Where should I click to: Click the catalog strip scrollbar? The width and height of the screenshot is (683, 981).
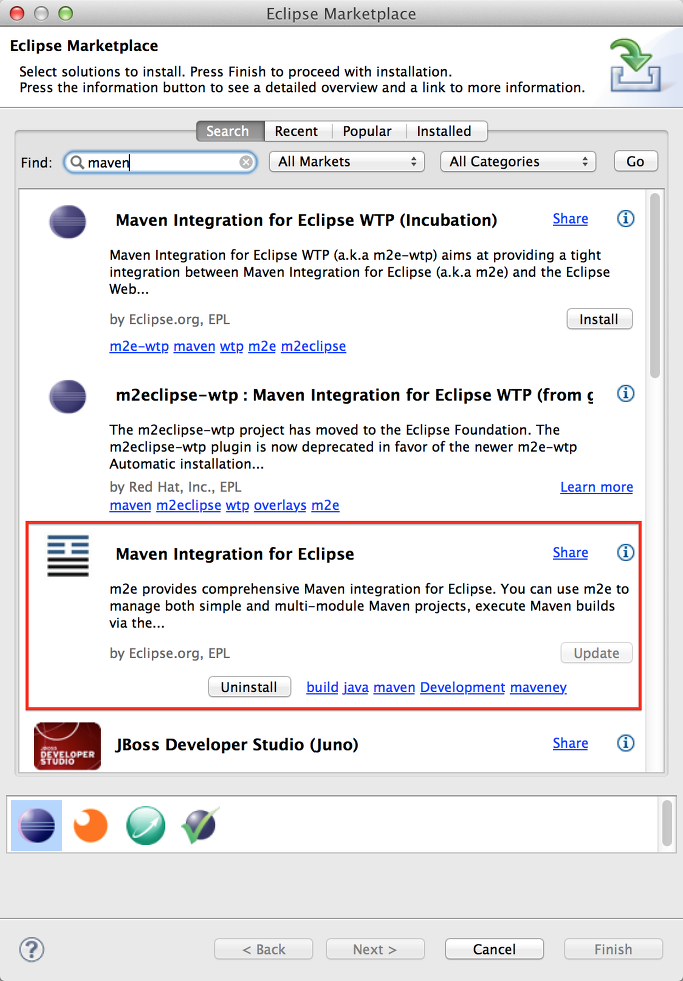667,822
